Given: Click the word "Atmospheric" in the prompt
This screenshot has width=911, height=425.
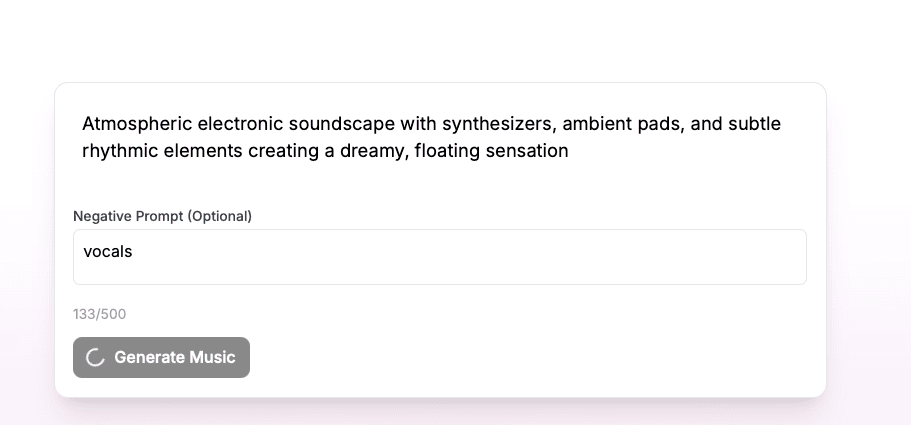Looking at the screenshot, I should [137, 124].
